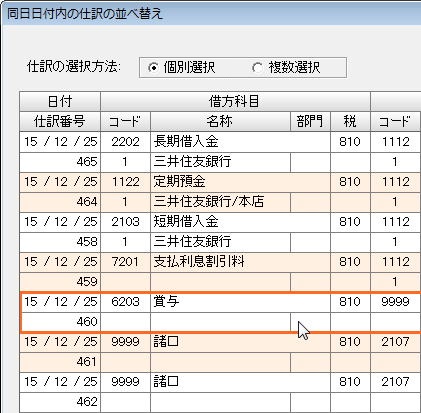Click the 部門 column header
Screen dimensions: 421x413
pyautogui.click(x=310, y=121)
